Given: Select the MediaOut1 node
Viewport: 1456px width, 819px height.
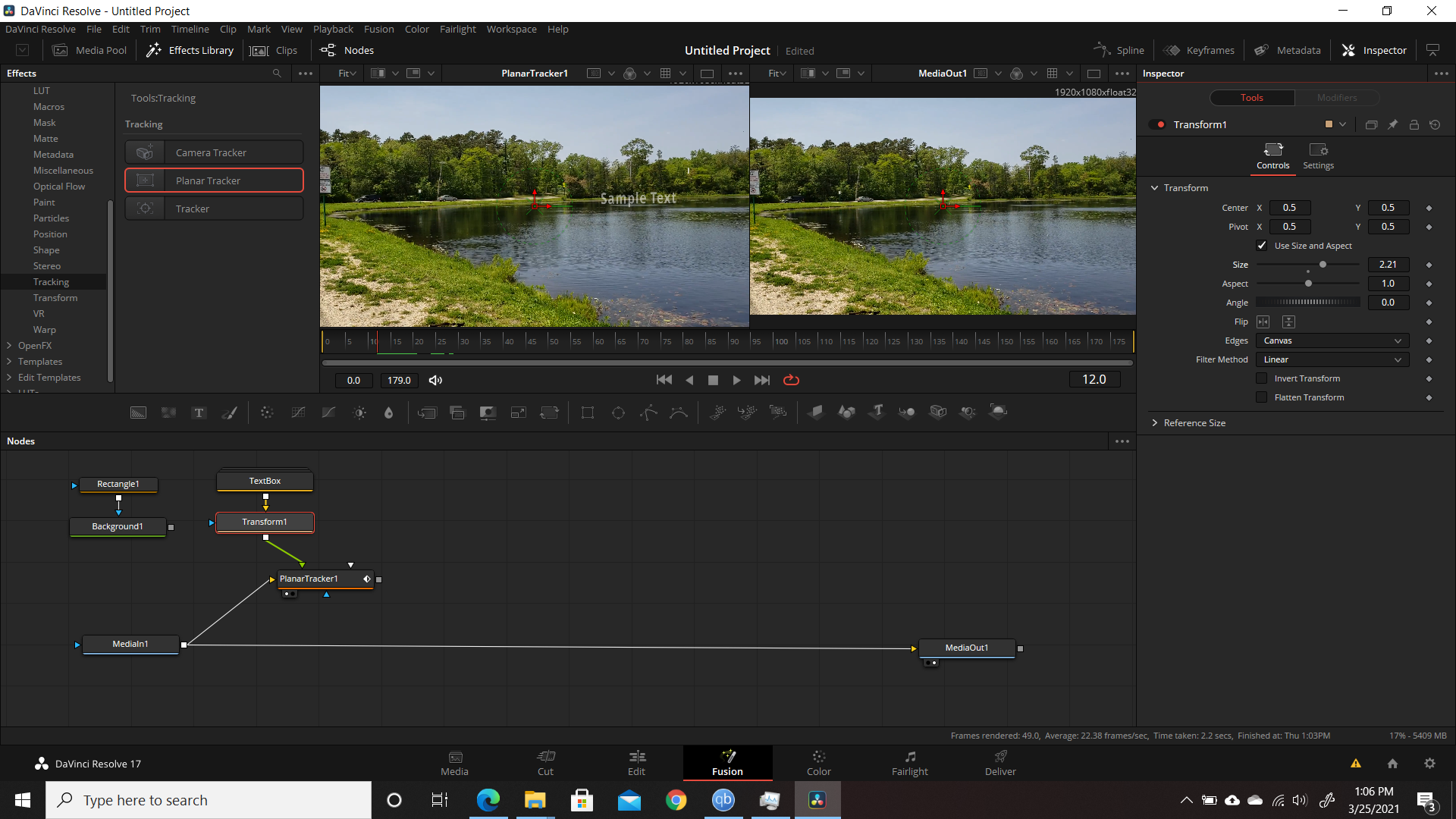Looking at the screenshot, I should (x=967, y=648).
